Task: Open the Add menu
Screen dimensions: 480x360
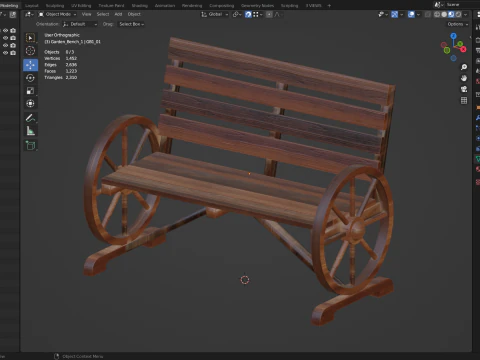Action: 118,14
